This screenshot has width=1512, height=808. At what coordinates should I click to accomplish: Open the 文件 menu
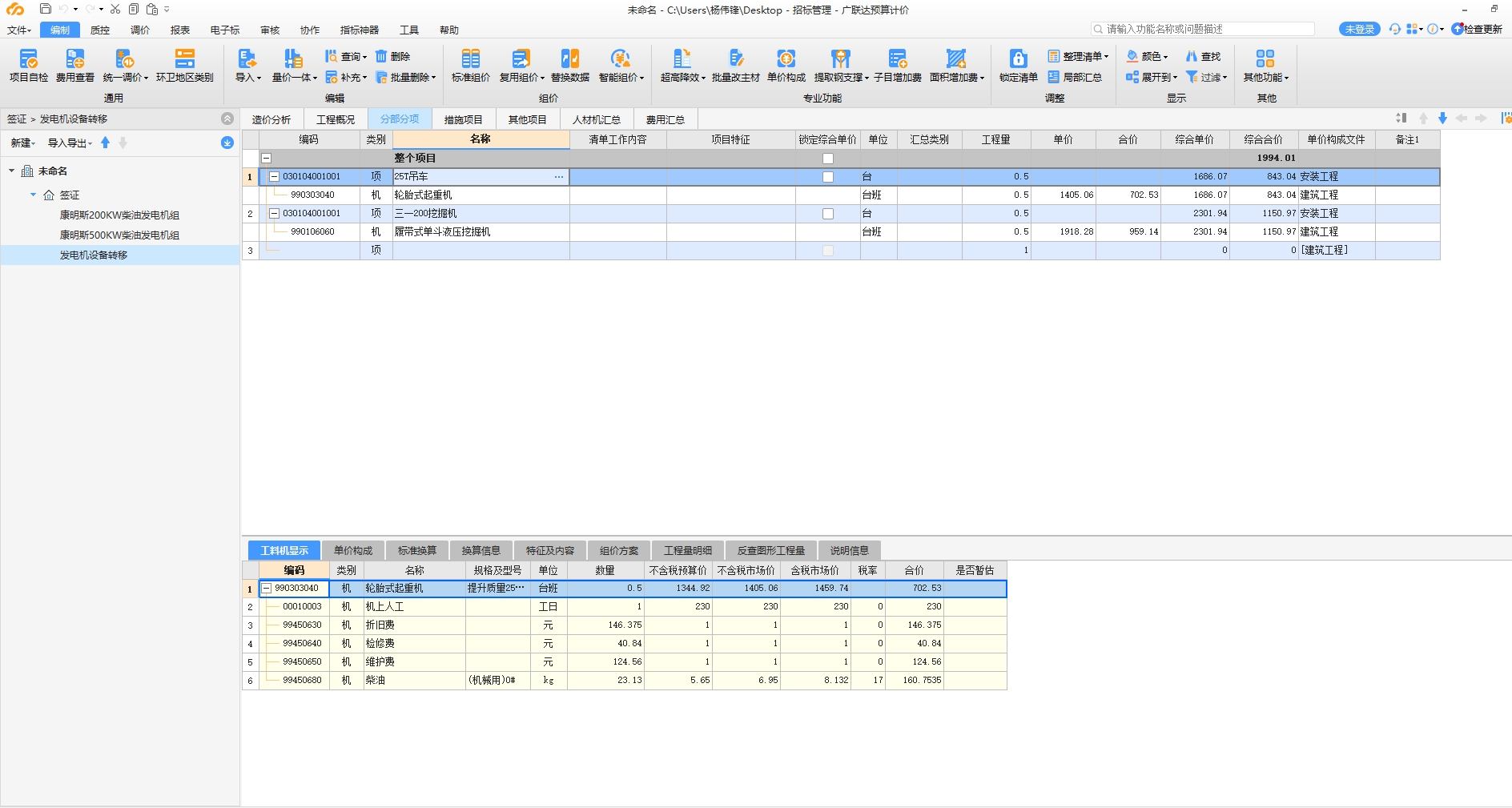click(19, 30)
